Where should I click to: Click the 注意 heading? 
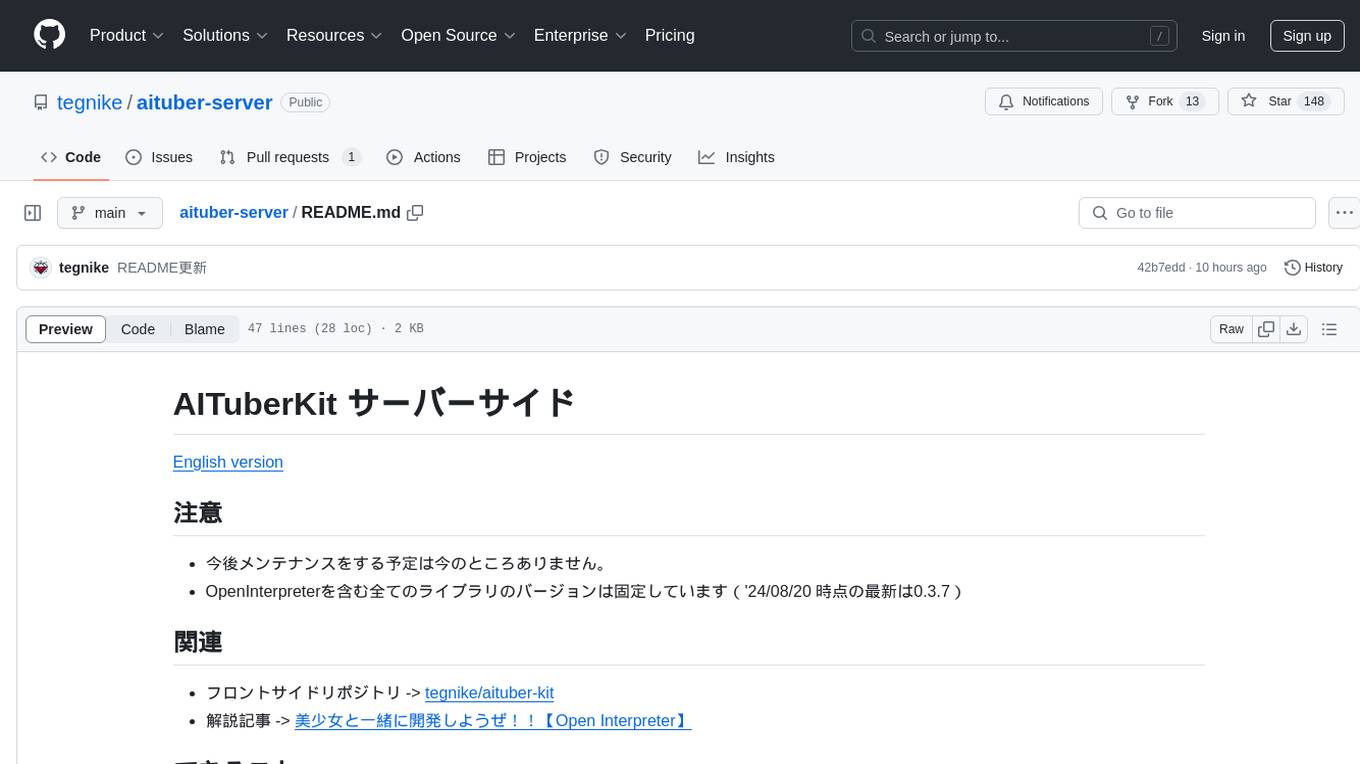(x=198, y=513)
